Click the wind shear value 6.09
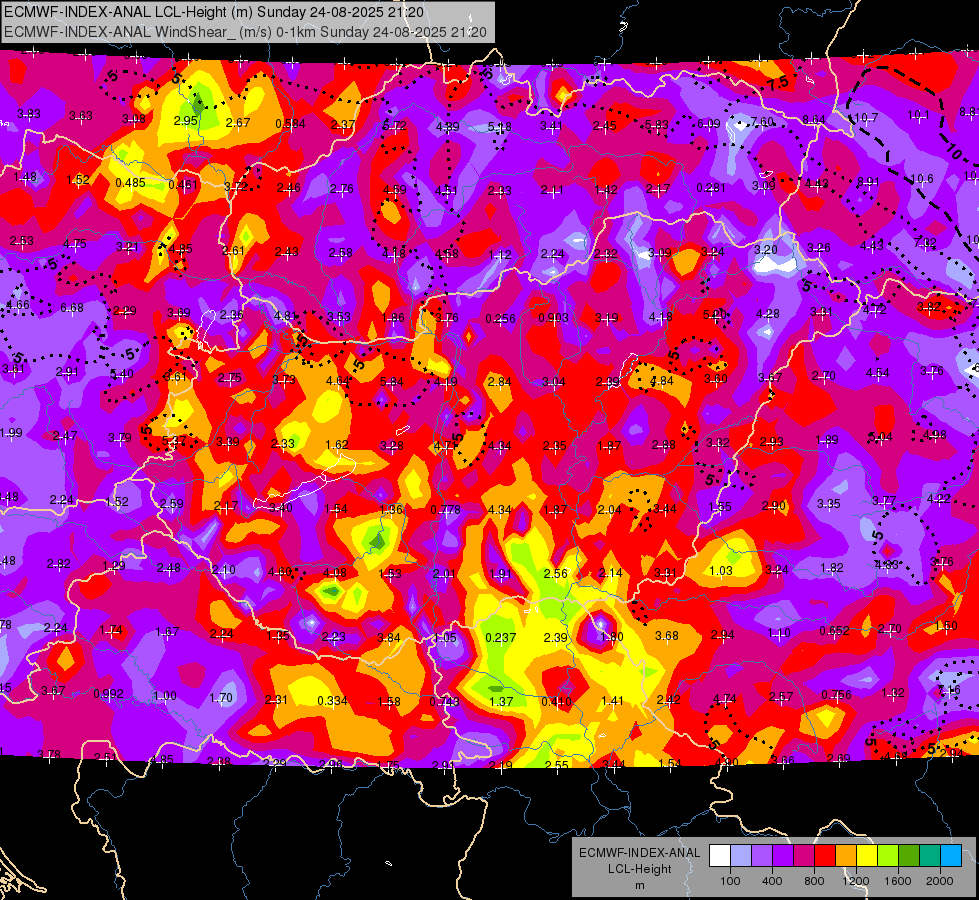The height and width of the screenshot is (900, 979). [x=709, y=124]
